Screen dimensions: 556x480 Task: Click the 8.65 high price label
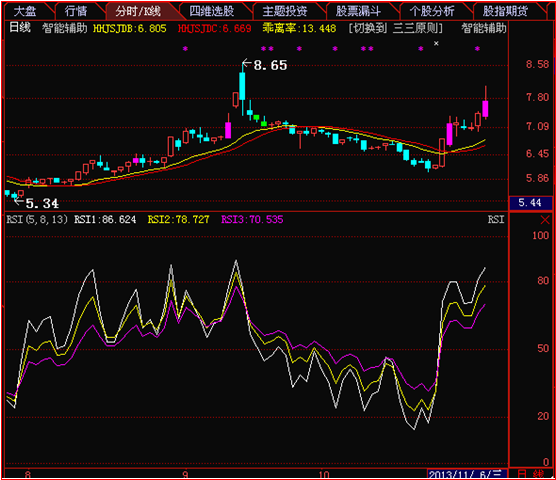pos(270,65)
